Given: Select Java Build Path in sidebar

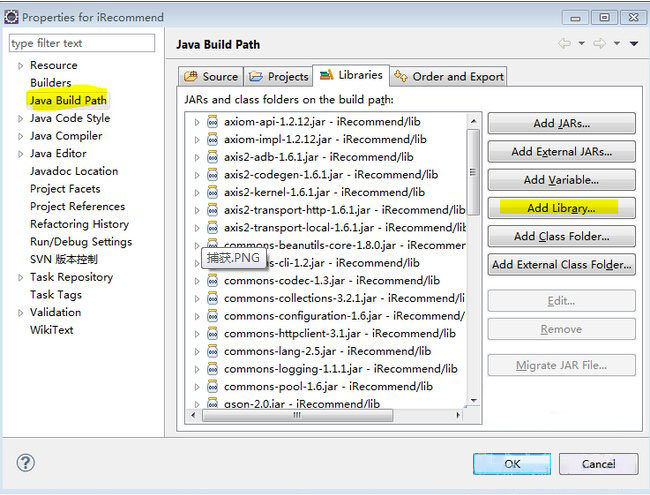Looking at the screenshot, I should point(68,100).
